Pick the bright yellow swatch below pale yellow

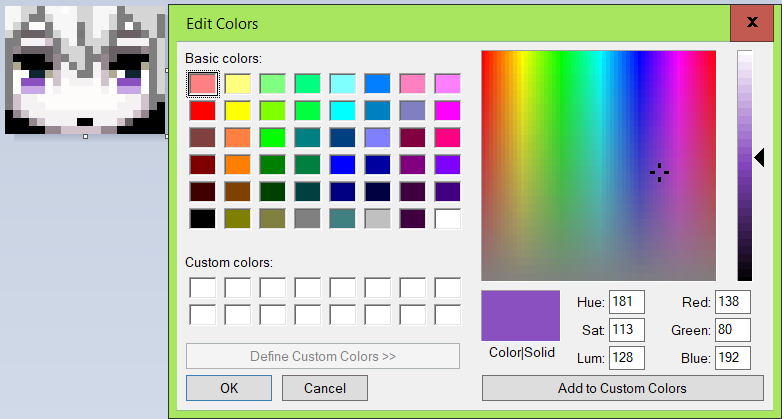pos(238,110)
